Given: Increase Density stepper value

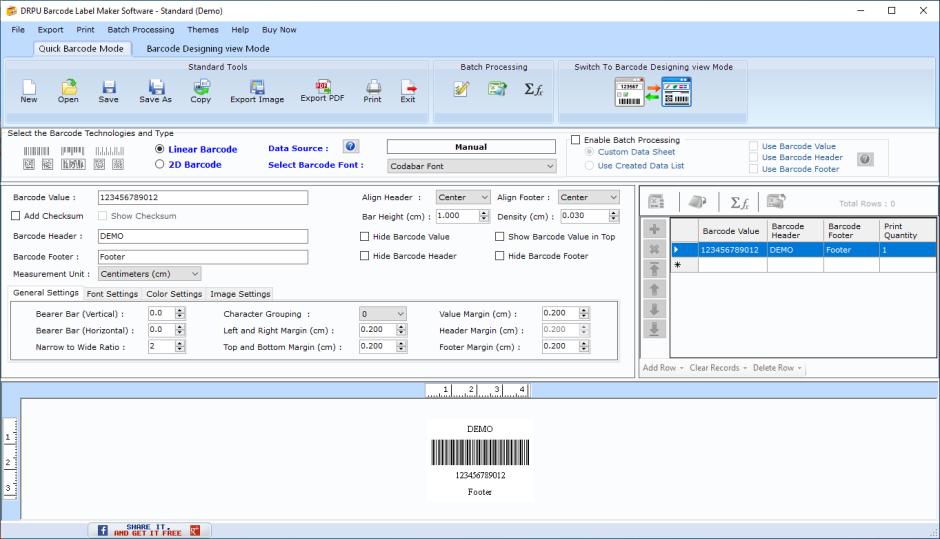Looking at the screenshot, I should [613, 213].
